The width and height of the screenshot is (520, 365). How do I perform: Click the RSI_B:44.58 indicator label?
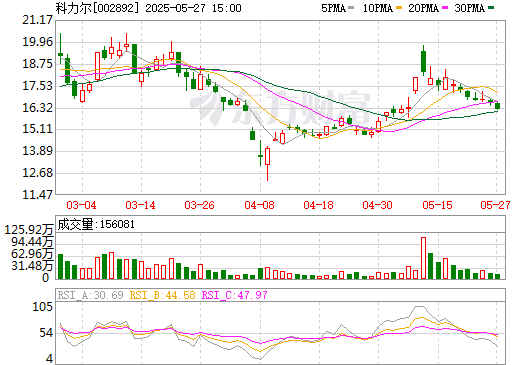tap(162, 295)
